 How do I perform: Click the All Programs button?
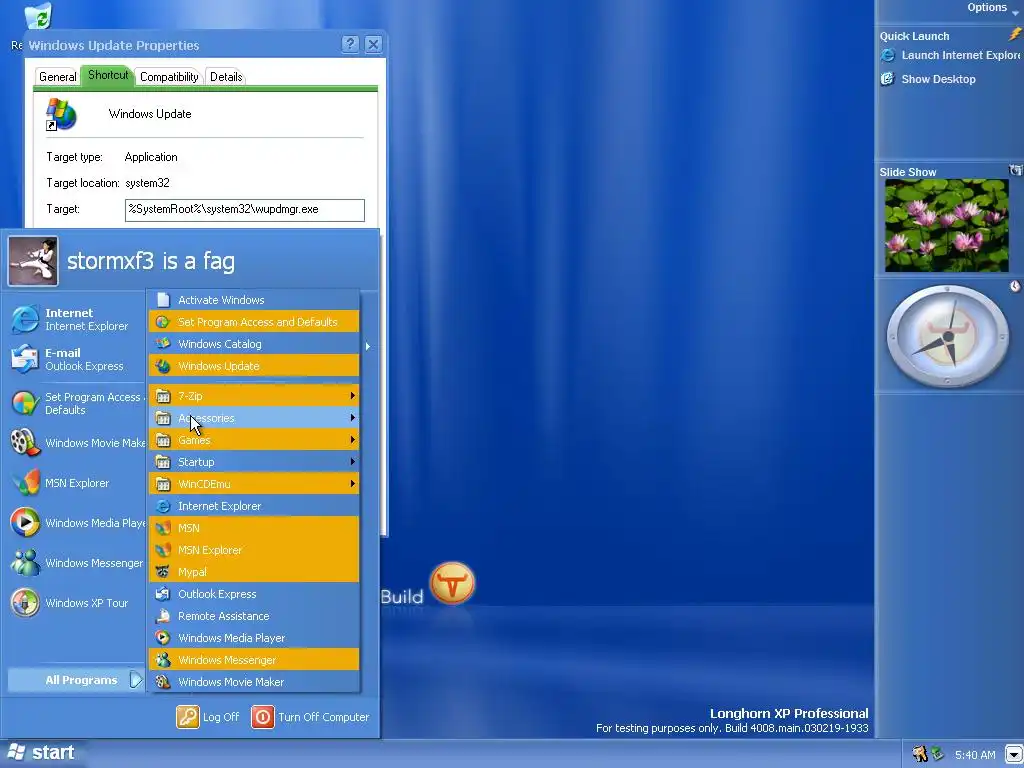pos(76,680)
